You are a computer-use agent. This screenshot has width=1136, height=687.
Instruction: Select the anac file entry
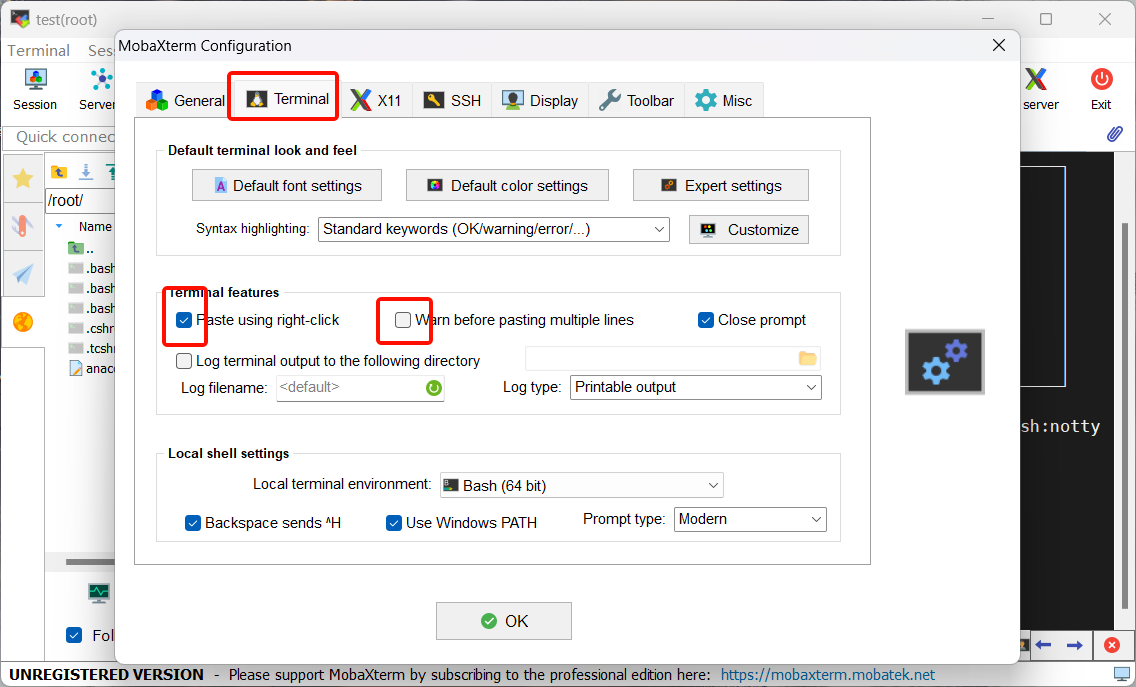(x=91, y=369)
